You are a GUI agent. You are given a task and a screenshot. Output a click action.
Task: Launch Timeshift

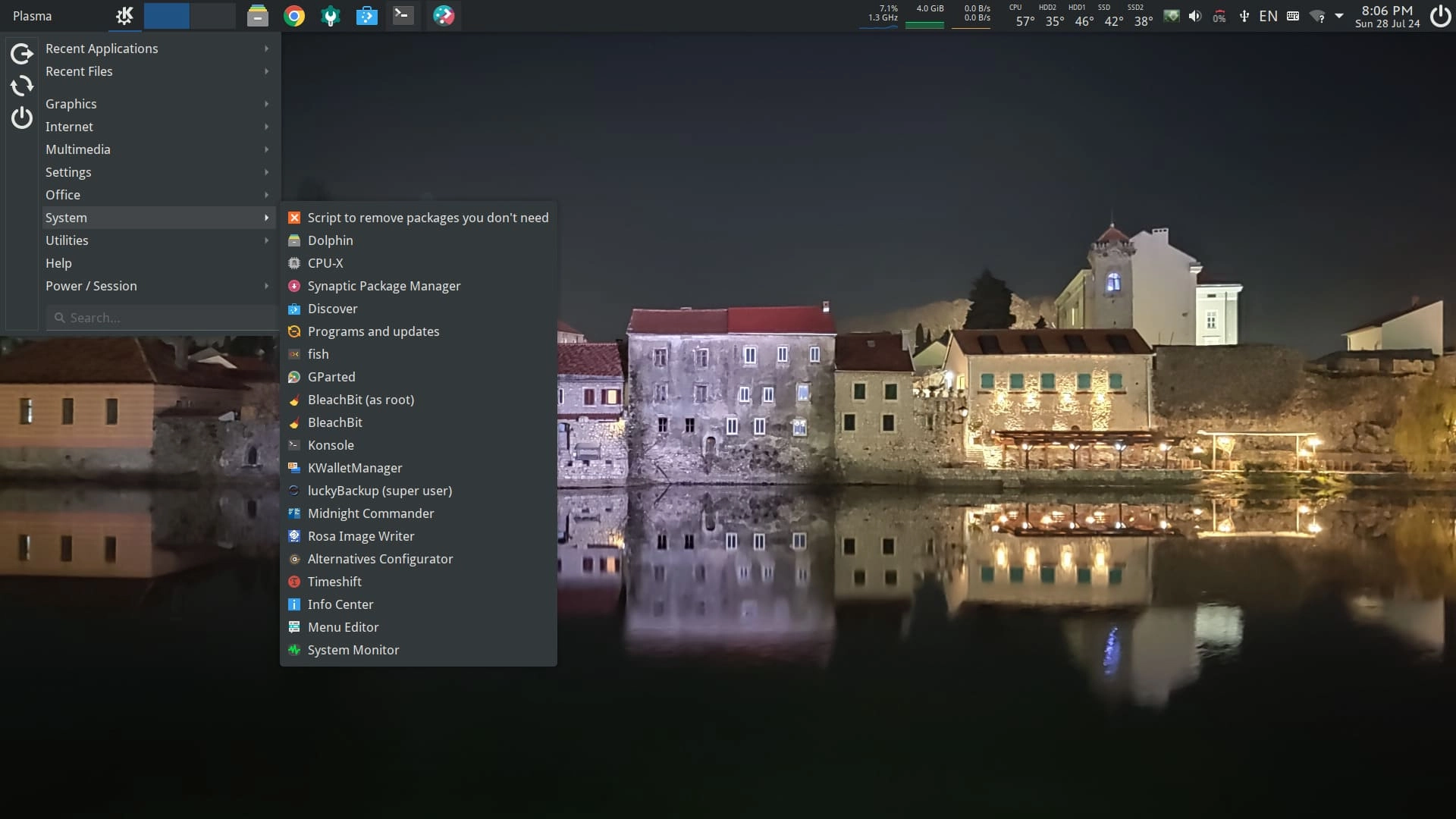(419, 582)
